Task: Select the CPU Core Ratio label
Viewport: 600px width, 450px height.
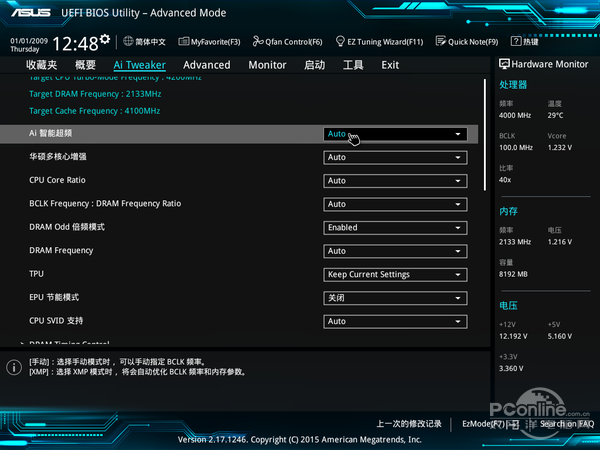Action: [57, 180]
